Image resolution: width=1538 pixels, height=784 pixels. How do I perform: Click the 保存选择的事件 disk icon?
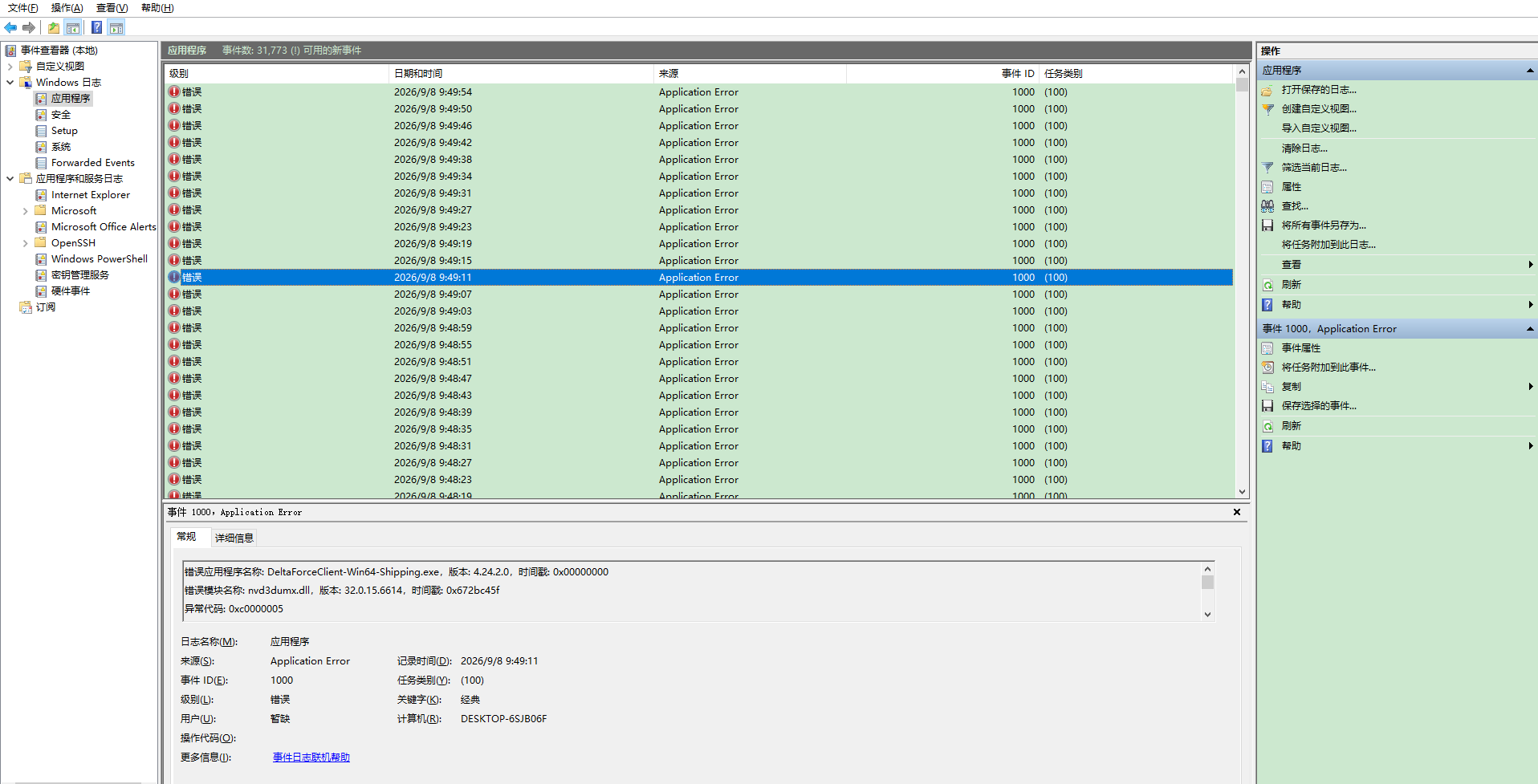tap(1267, 406)
